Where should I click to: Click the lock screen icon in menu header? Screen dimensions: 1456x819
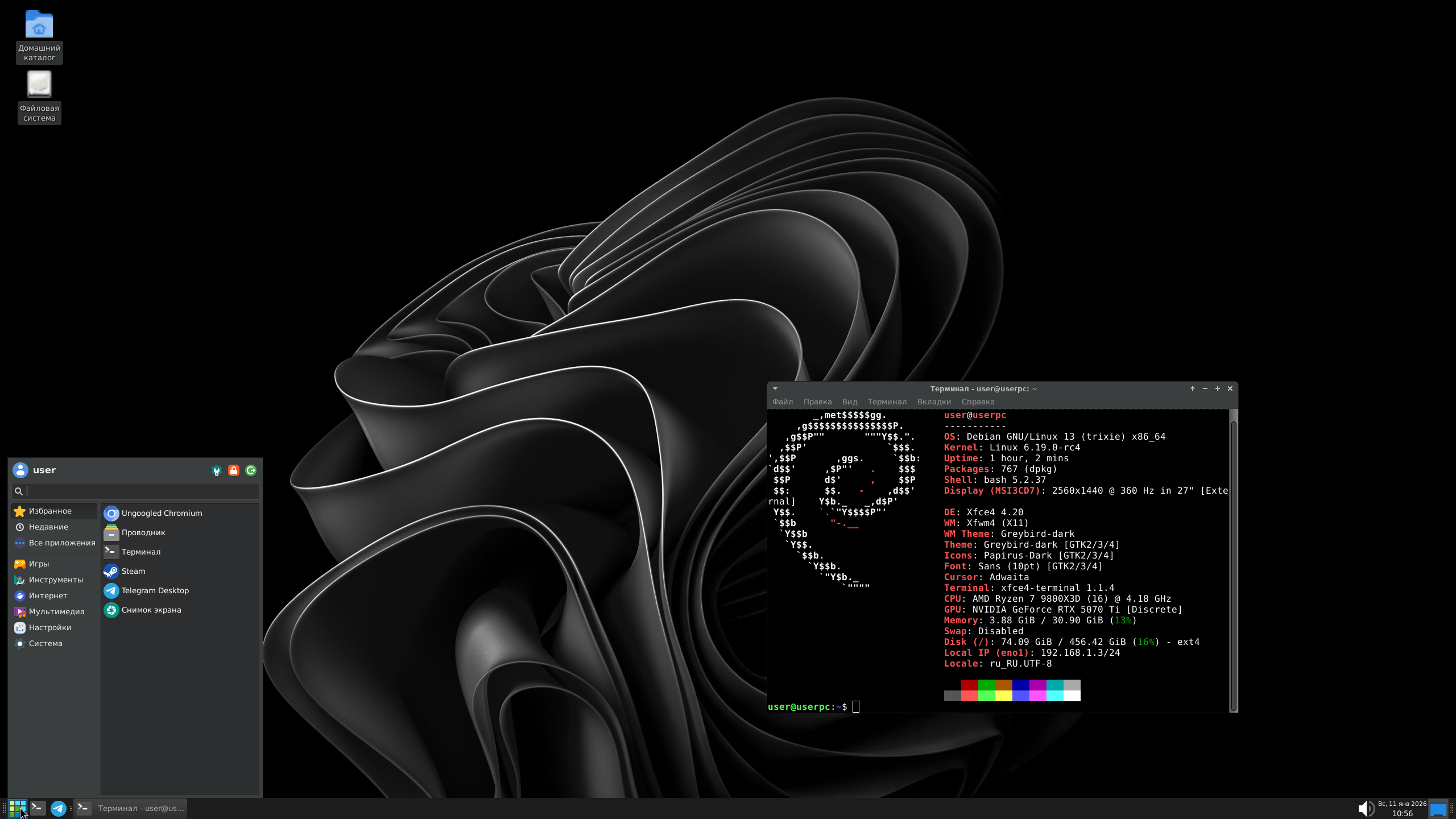pos(233,470)
